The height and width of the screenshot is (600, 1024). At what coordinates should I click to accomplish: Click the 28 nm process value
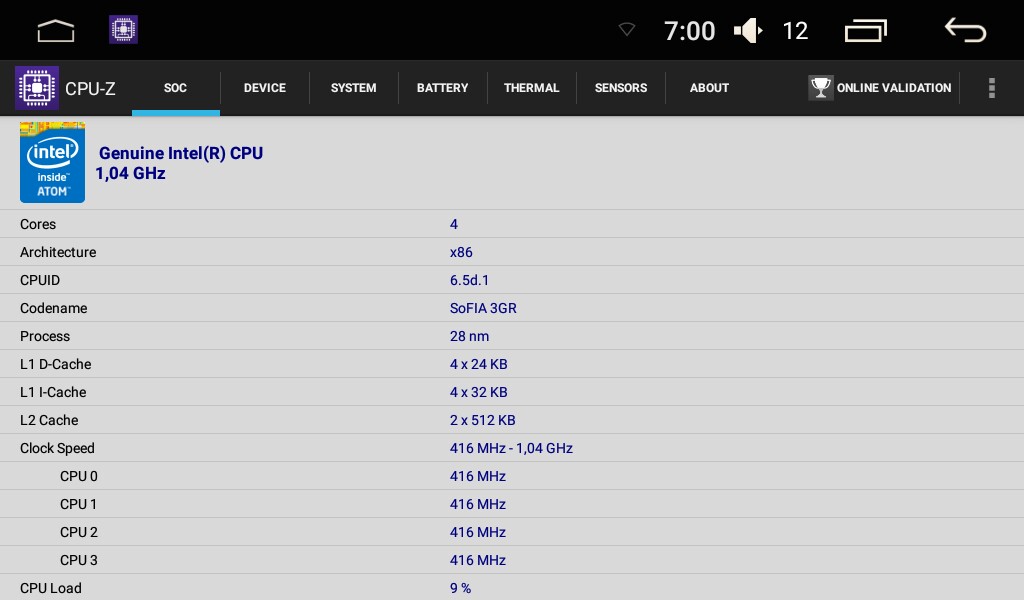(x=470, y=337)
